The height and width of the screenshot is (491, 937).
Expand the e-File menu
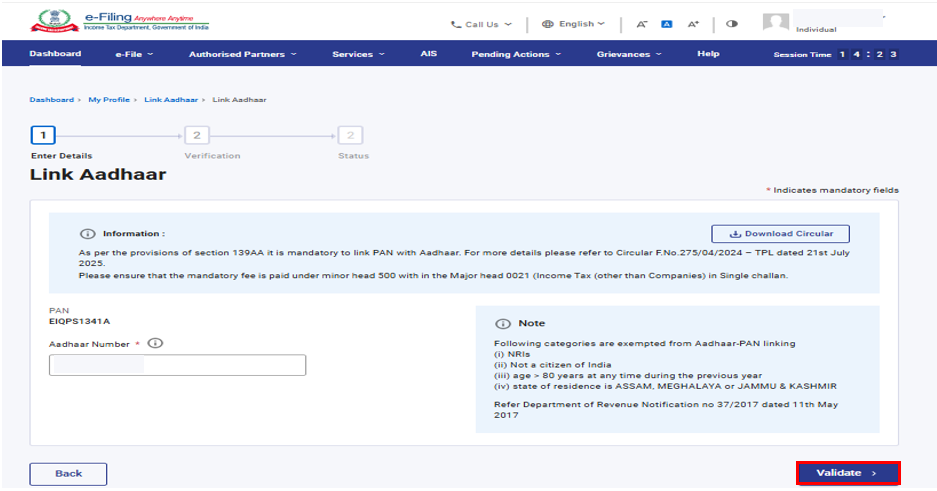click(134, 54)
